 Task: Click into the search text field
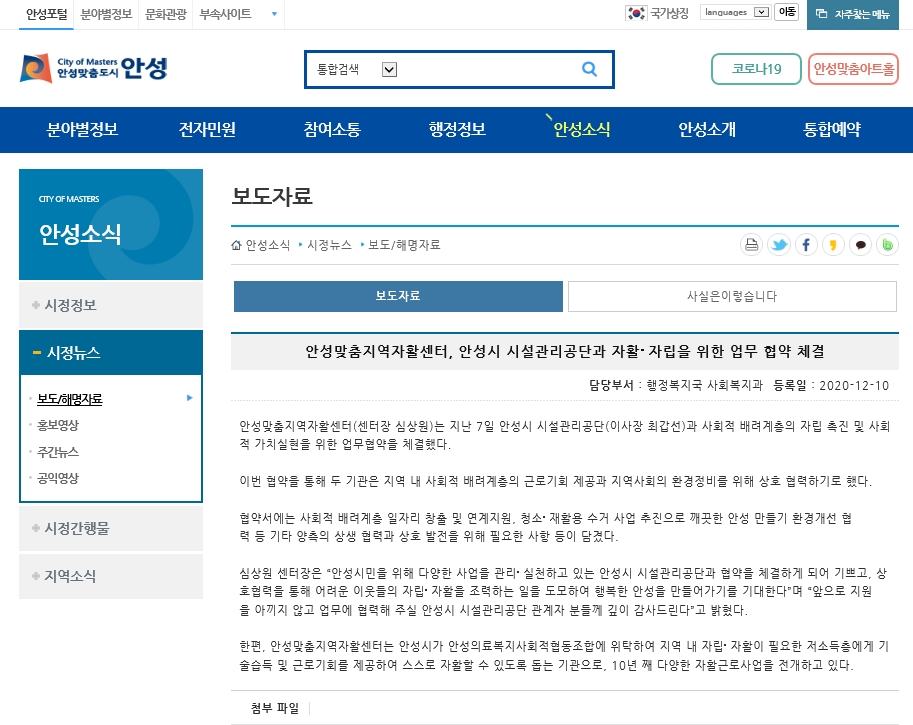487,69
